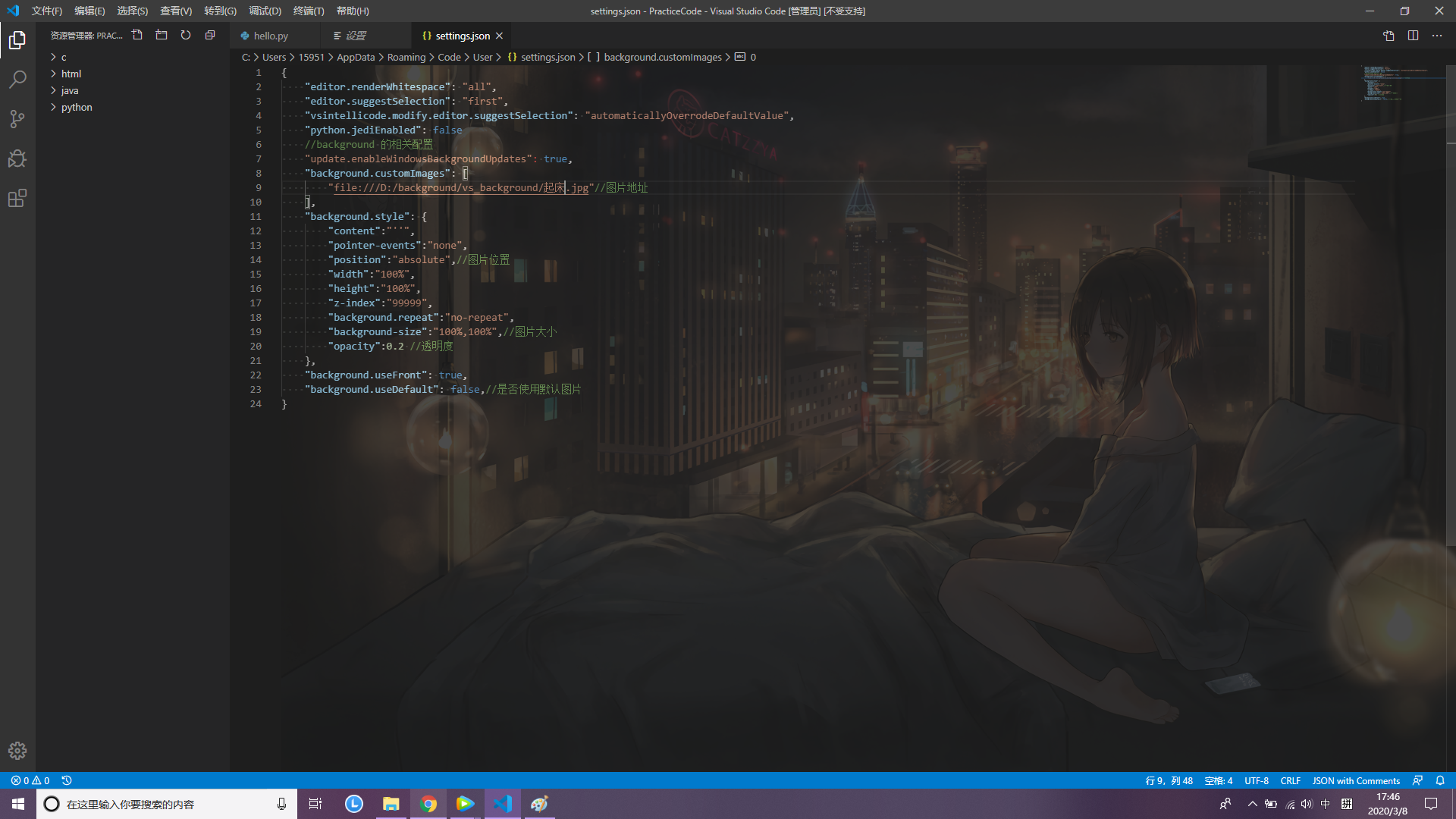The height and width of the screenshot is (819, 1456).
Task: Refresh the Explorer file tree
Action: tap(185, 35)
